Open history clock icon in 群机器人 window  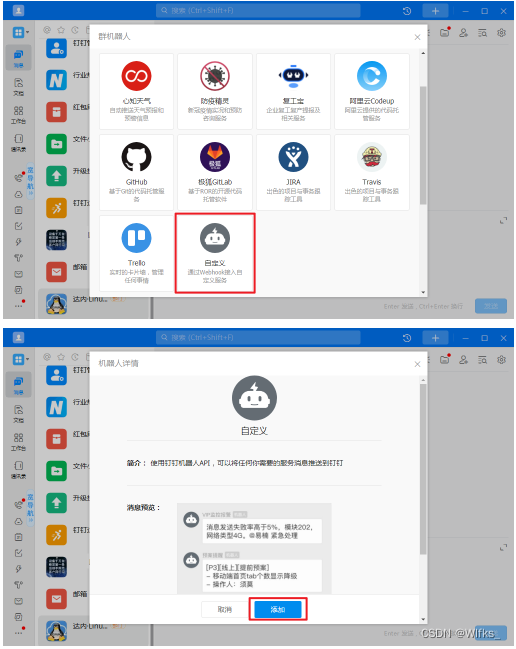(407, 11)
